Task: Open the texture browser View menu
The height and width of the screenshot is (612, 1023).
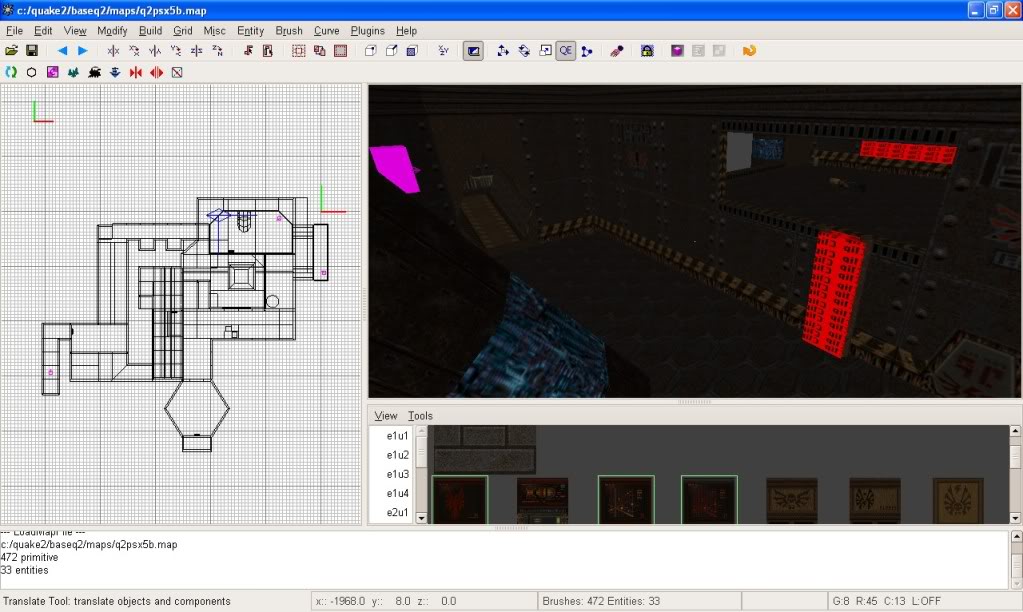Action: 385,416
